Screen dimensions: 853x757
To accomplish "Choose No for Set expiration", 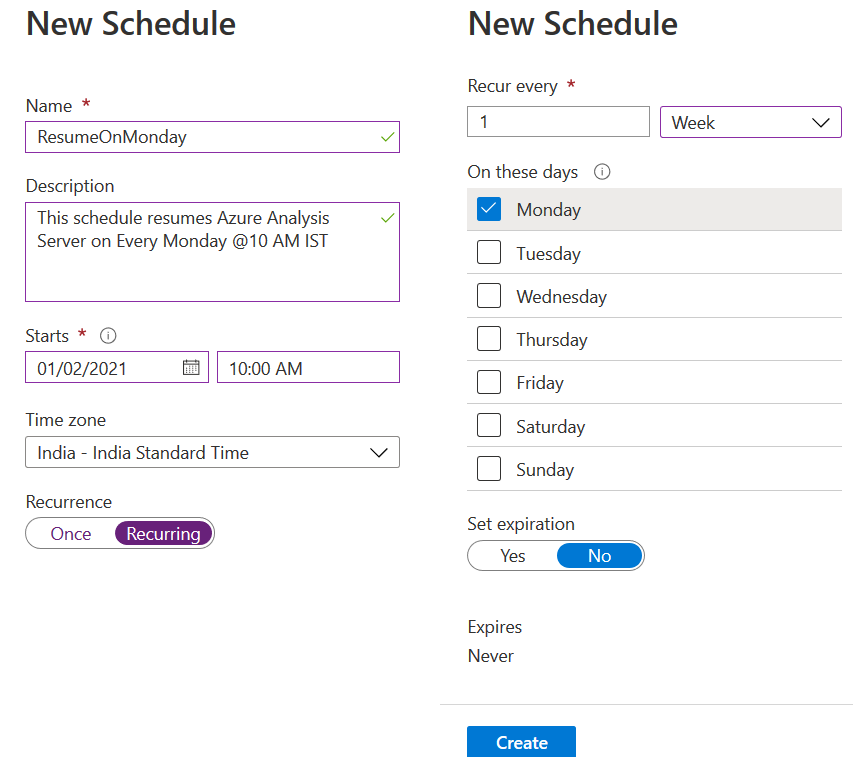I will [599, 556].
